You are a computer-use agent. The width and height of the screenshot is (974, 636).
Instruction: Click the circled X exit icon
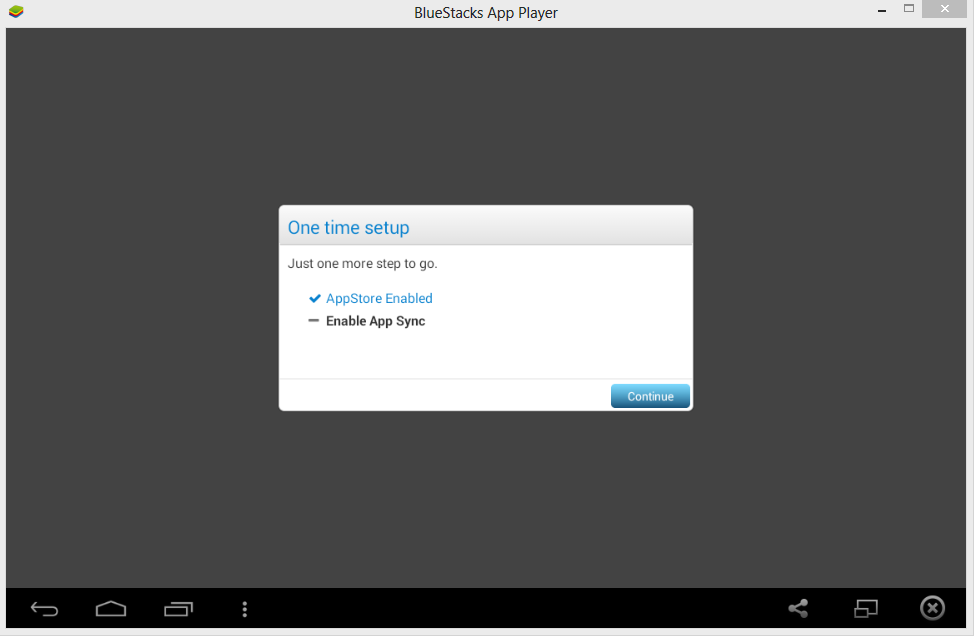click(x=932, y=608)
